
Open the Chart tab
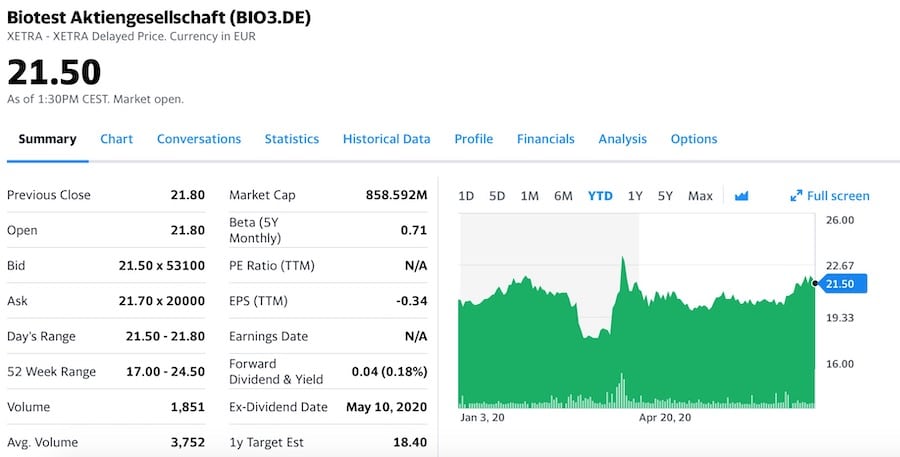pos(116,139)
